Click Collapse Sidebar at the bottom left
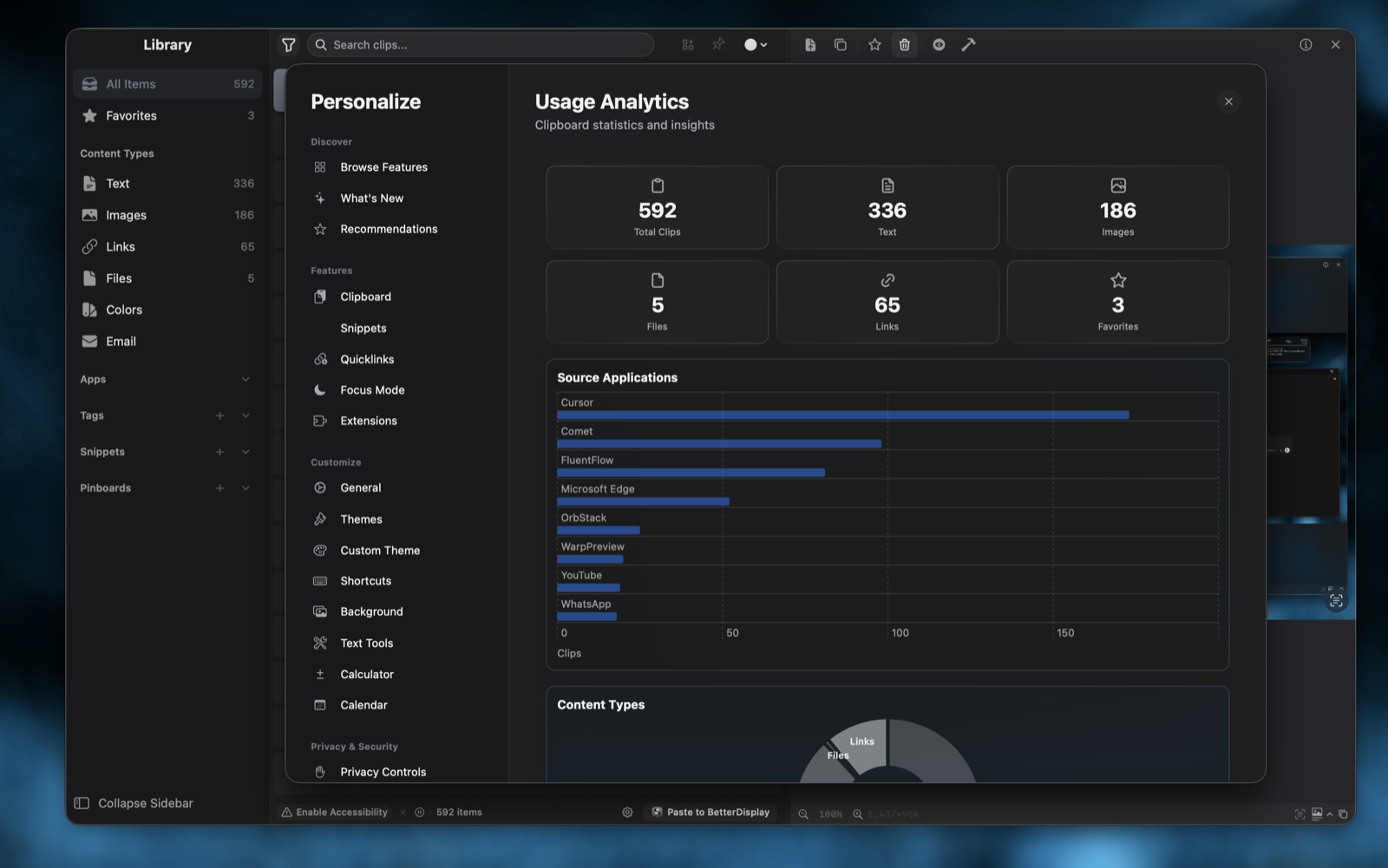Image resolution: width=1388 pixels, height=868 pixels. (x=144, y=803)
